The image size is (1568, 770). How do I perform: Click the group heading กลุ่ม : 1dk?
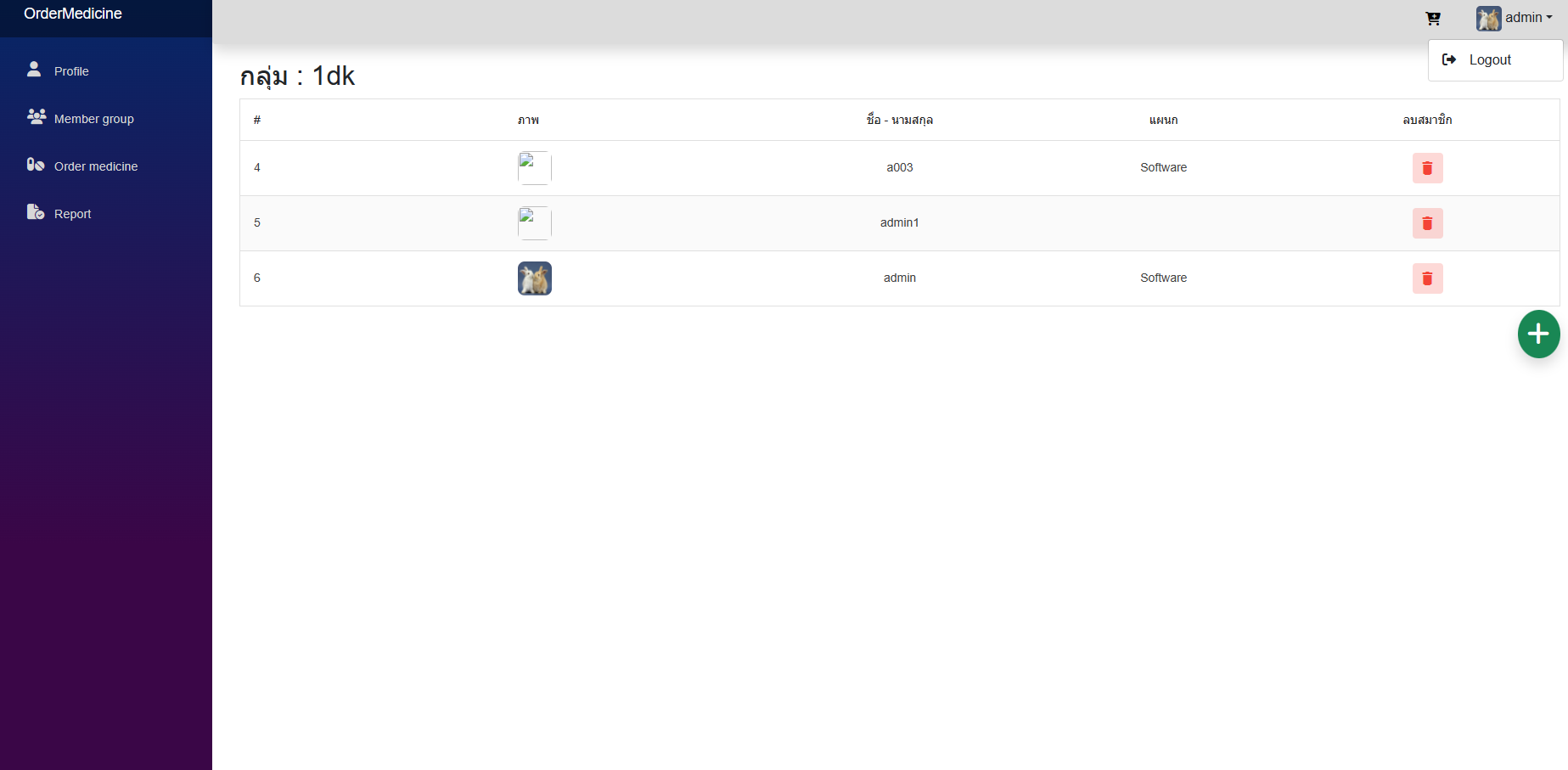point(297,76)
